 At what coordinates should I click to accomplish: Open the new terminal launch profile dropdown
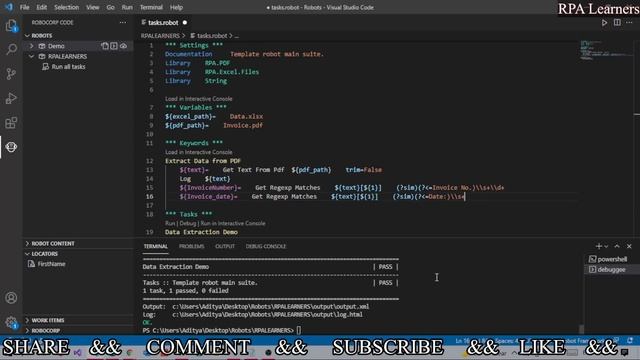[606, 246]
